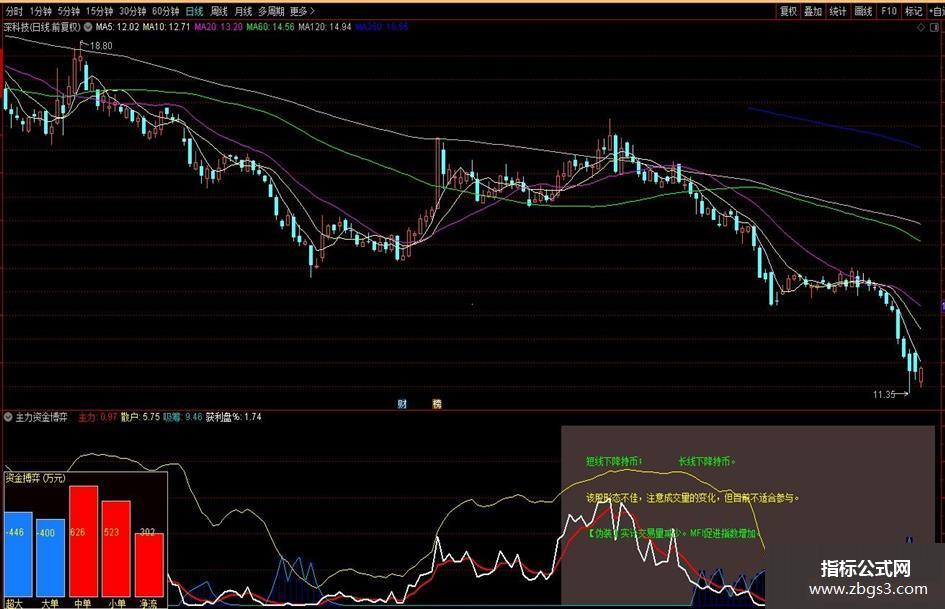The height and width of the screenshot is (609, 945).
Task: Click the 标记 mark button
Action: pyautogui.click(x=913, y=11)
